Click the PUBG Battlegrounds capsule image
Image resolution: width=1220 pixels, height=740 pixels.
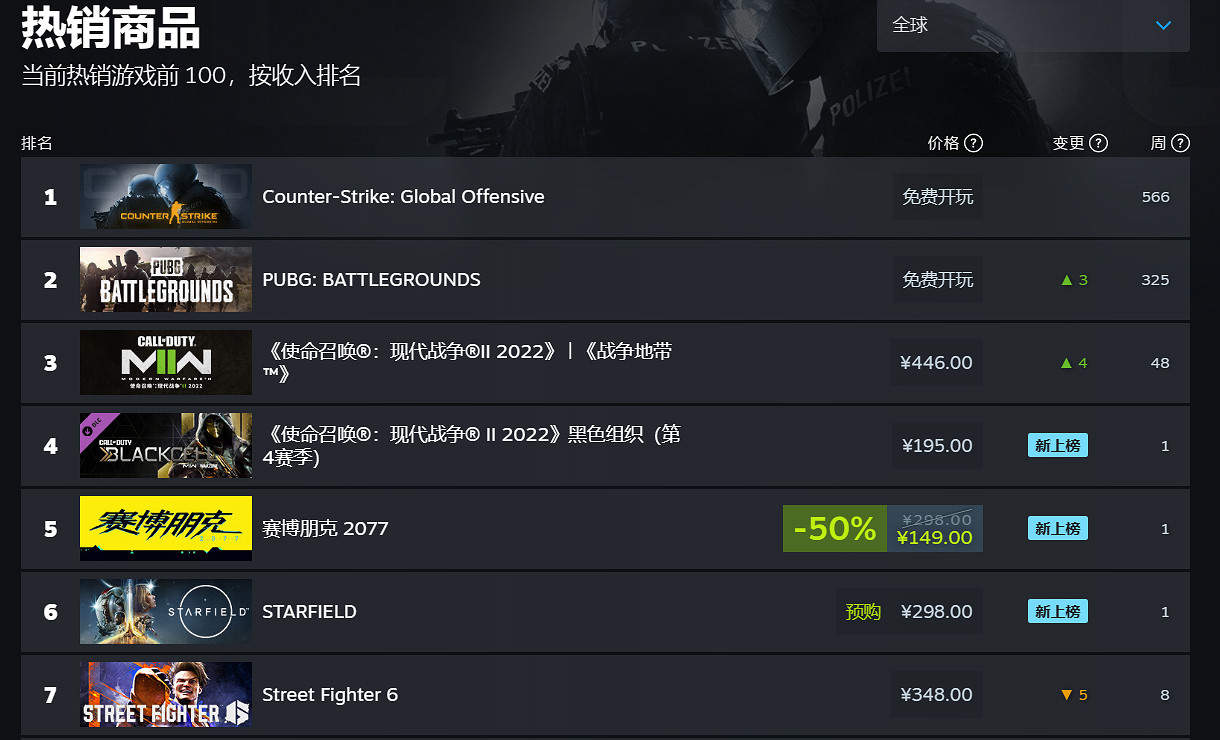(165, 280)
